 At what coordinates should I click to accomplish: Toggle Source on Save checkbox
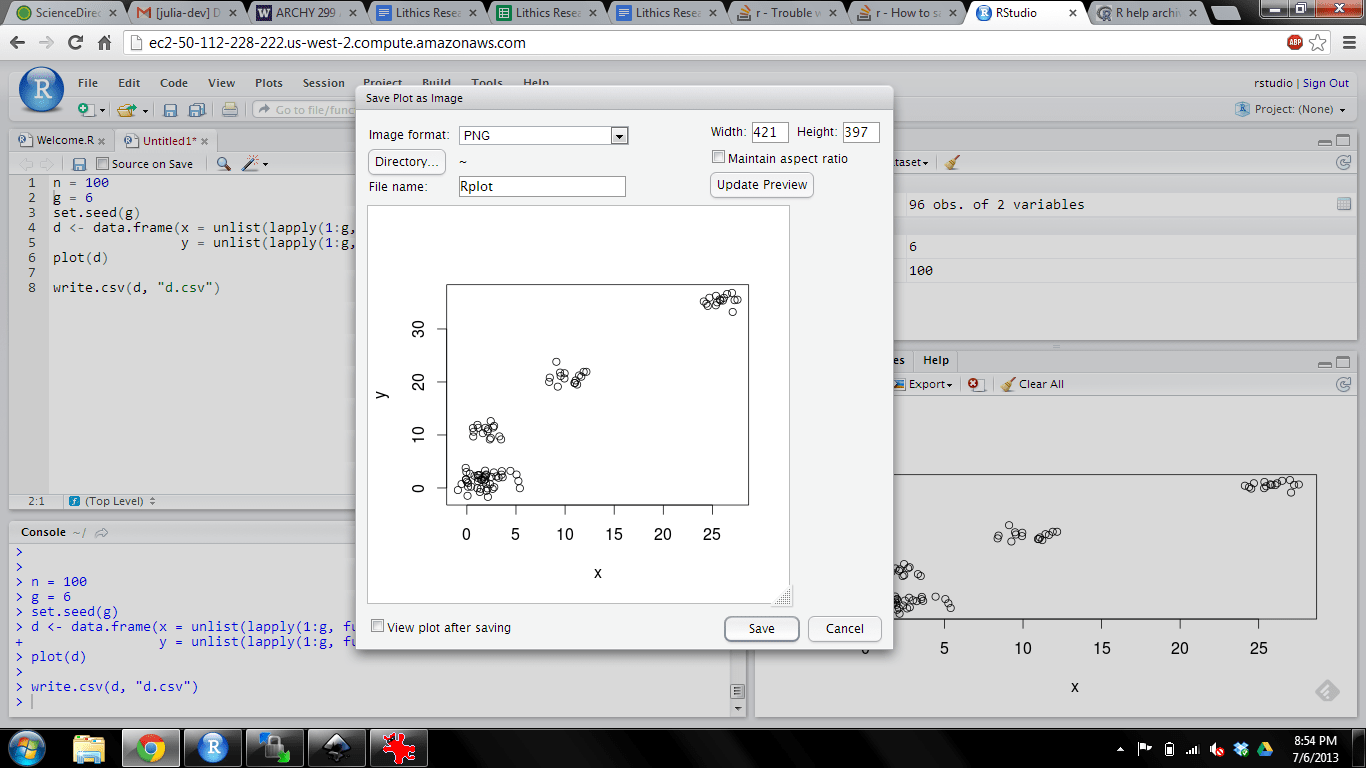(102, 163)
